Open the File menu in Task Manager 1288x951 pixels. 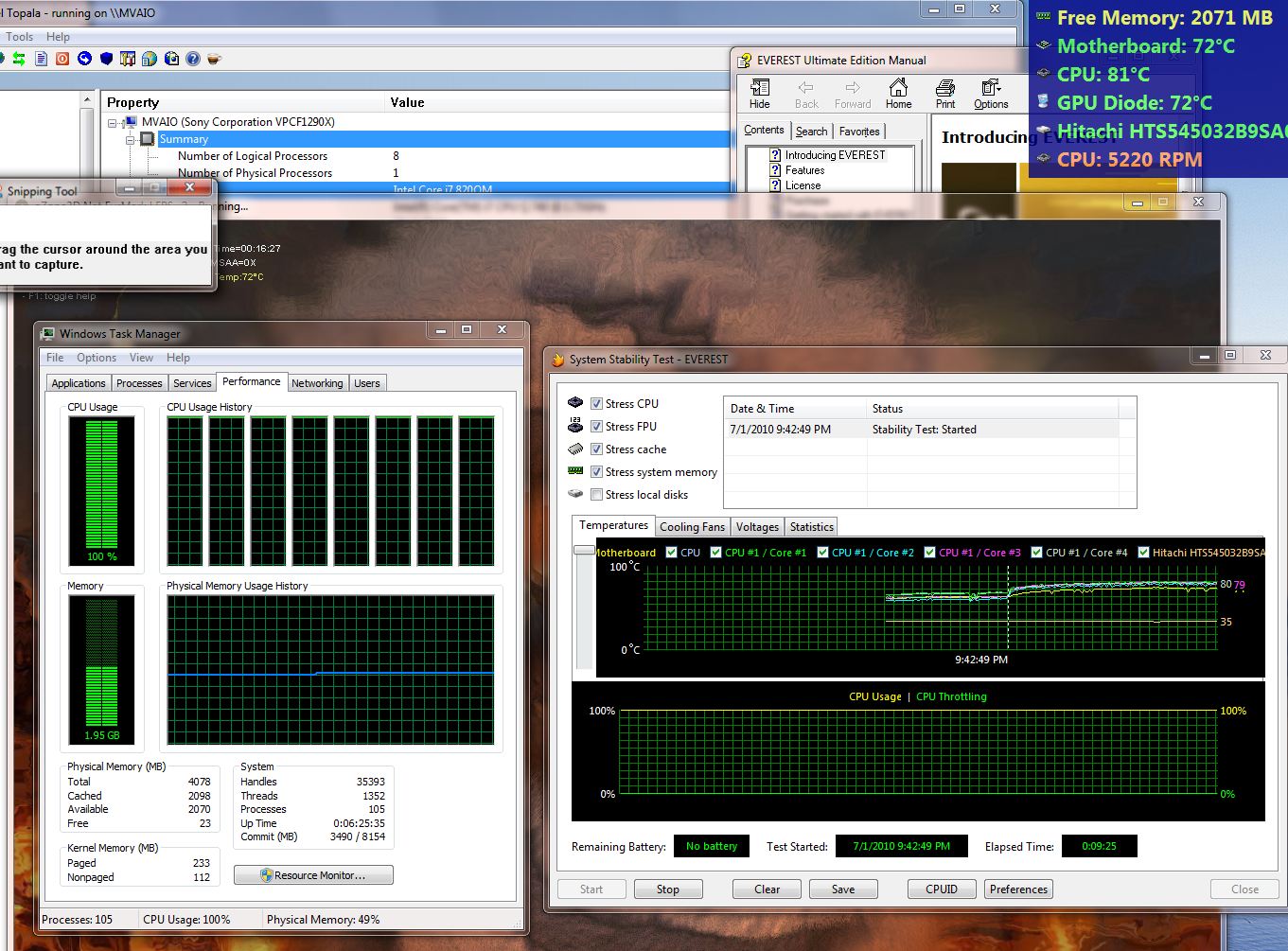(55, 358)
